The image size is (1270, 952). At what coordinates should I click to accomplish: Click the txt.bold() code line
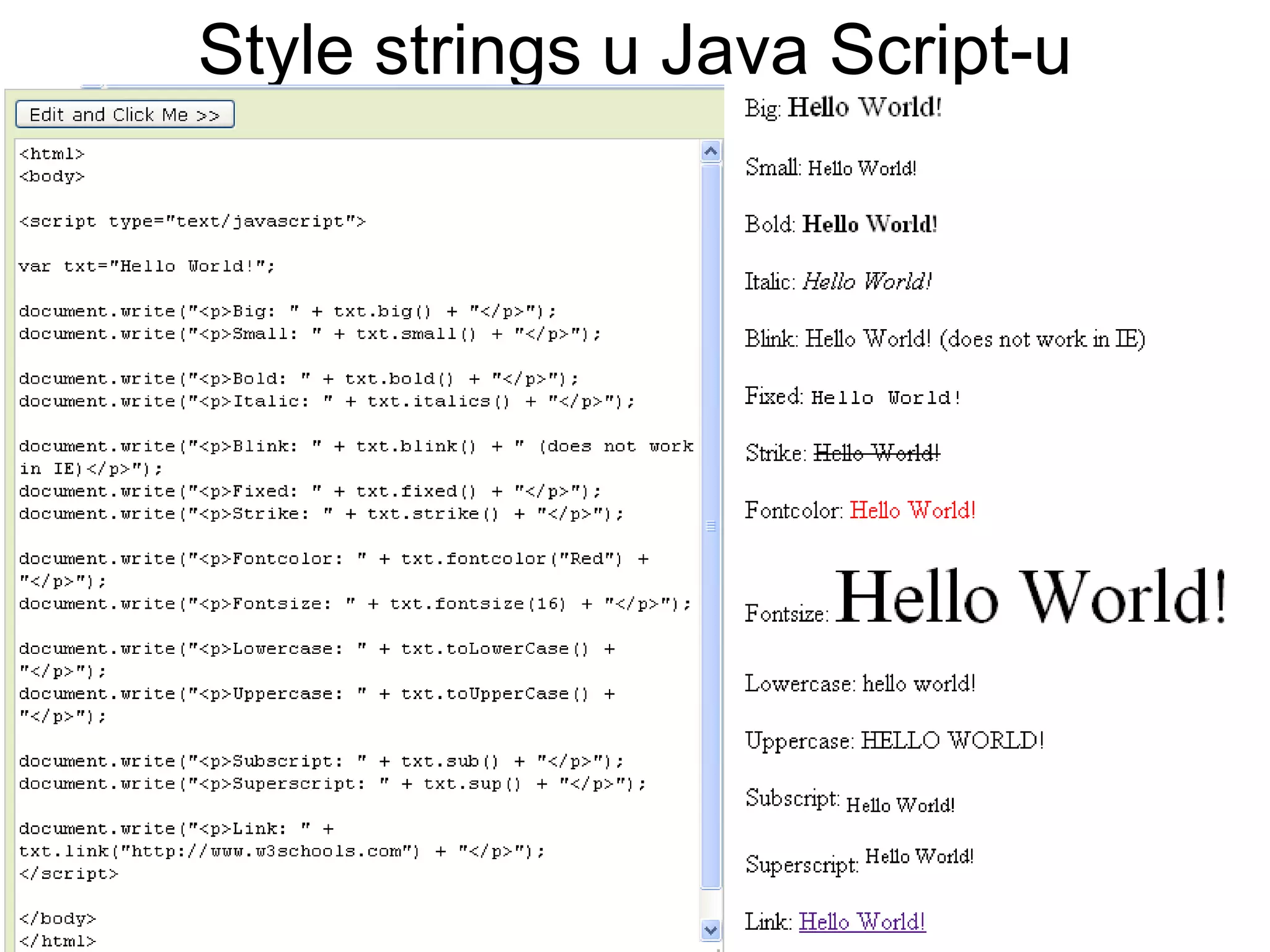click(x=299, y=379)
